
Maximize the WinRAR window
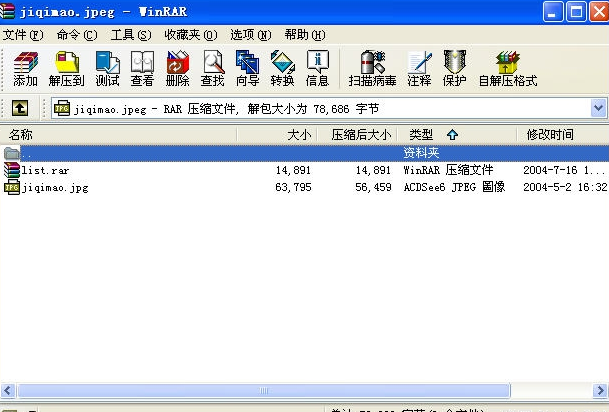pyautogui.click(x=576, y=12)
